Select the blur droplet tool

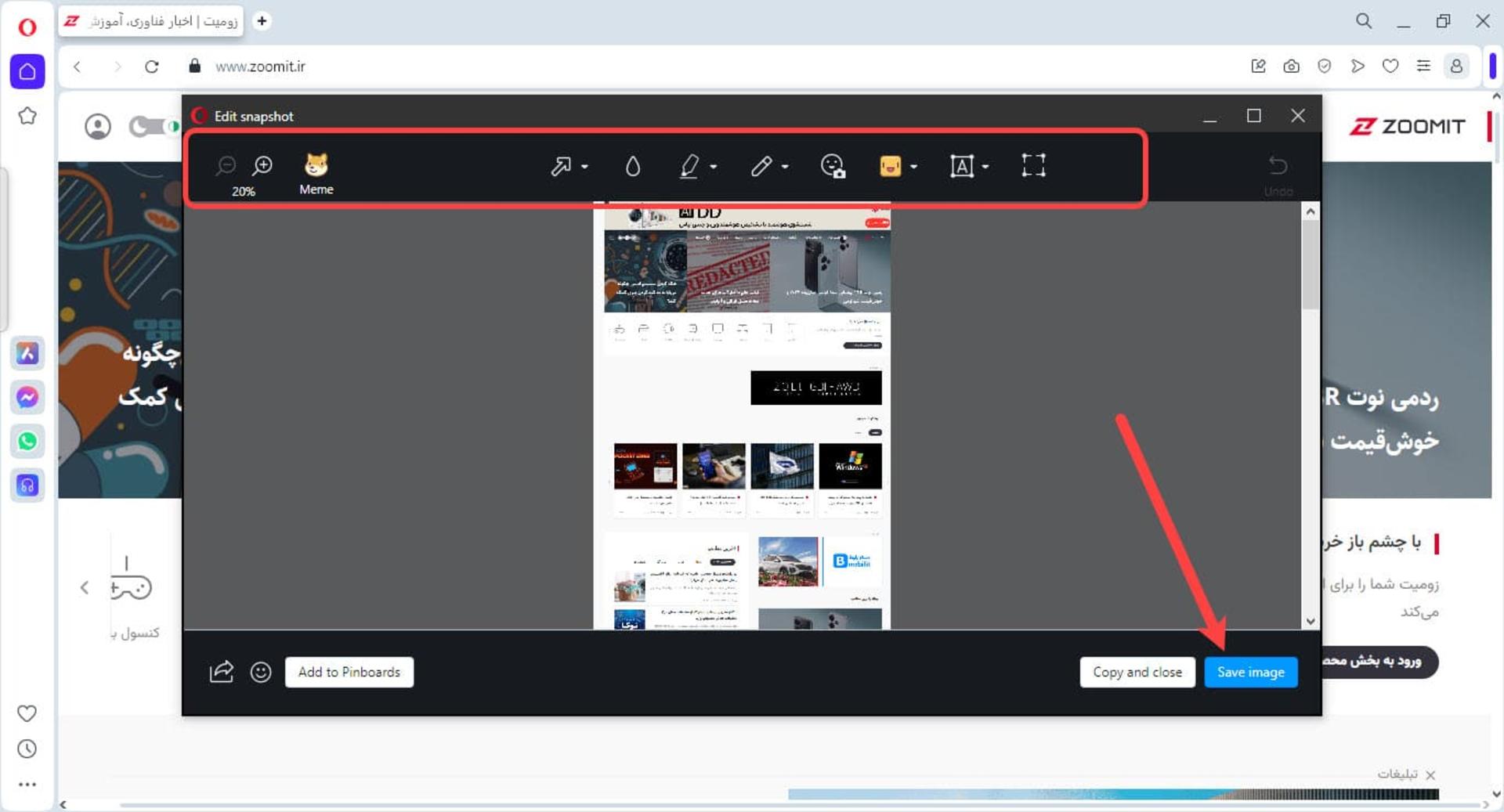click(633, 166)
